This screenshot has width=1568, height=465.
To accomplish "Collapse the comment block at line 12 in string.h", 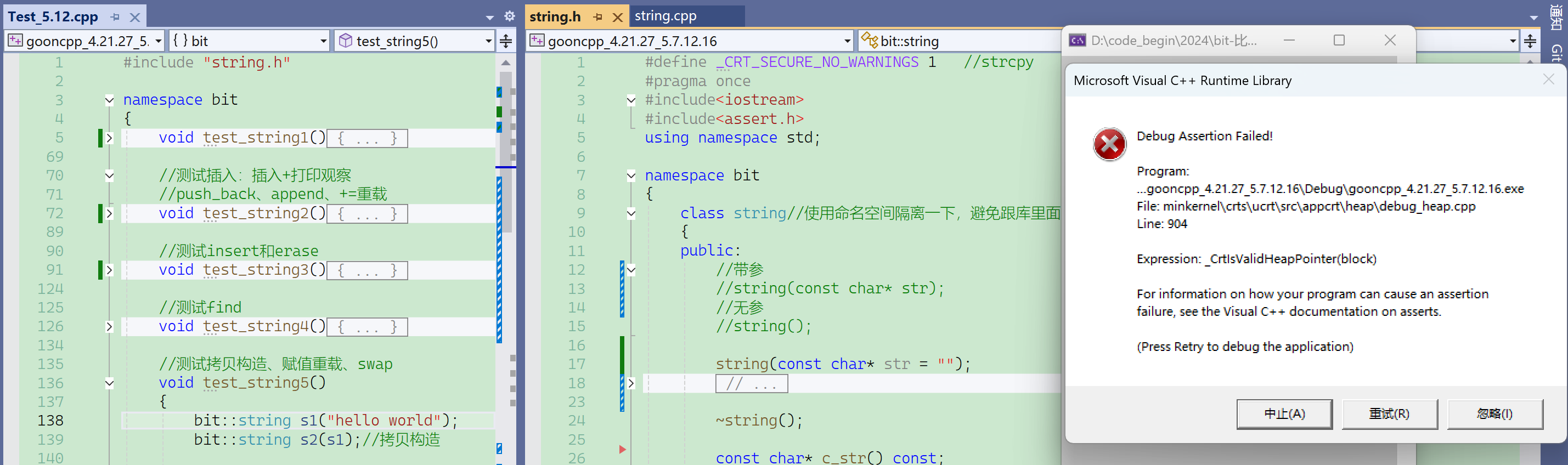I will click(631, 270).
